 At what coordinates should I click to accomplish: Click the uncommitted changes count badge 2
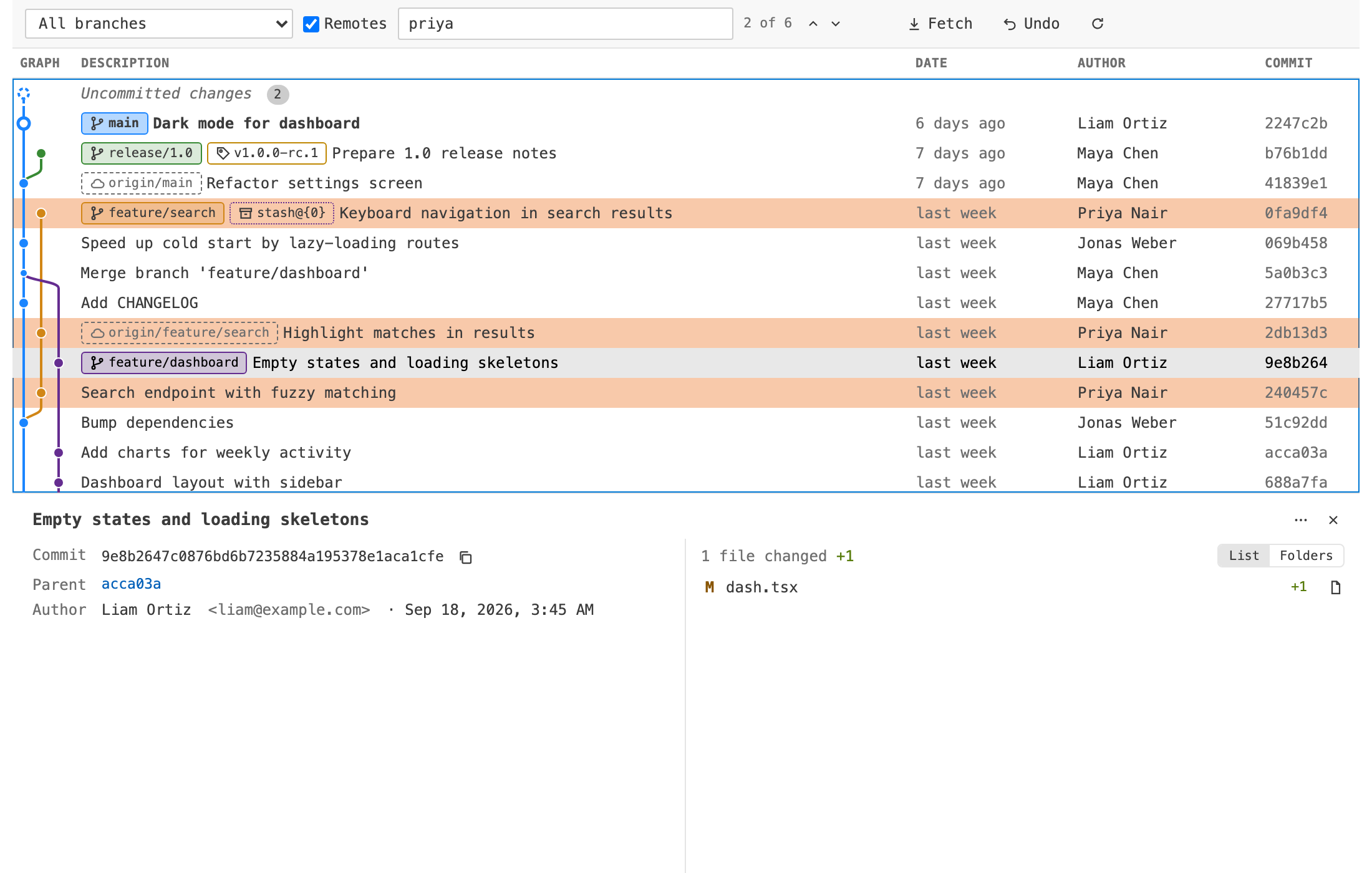[x=278, y=94]
